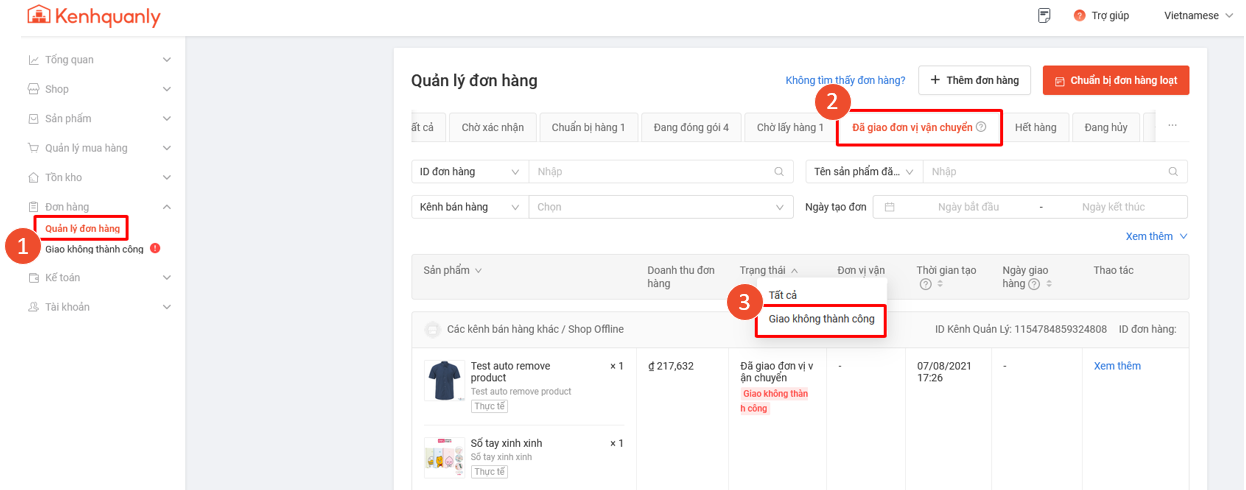Viewport: 1246px width, 490px height.
Task: Click the Thêm đơn hàng button
Action: click(974, 80)
